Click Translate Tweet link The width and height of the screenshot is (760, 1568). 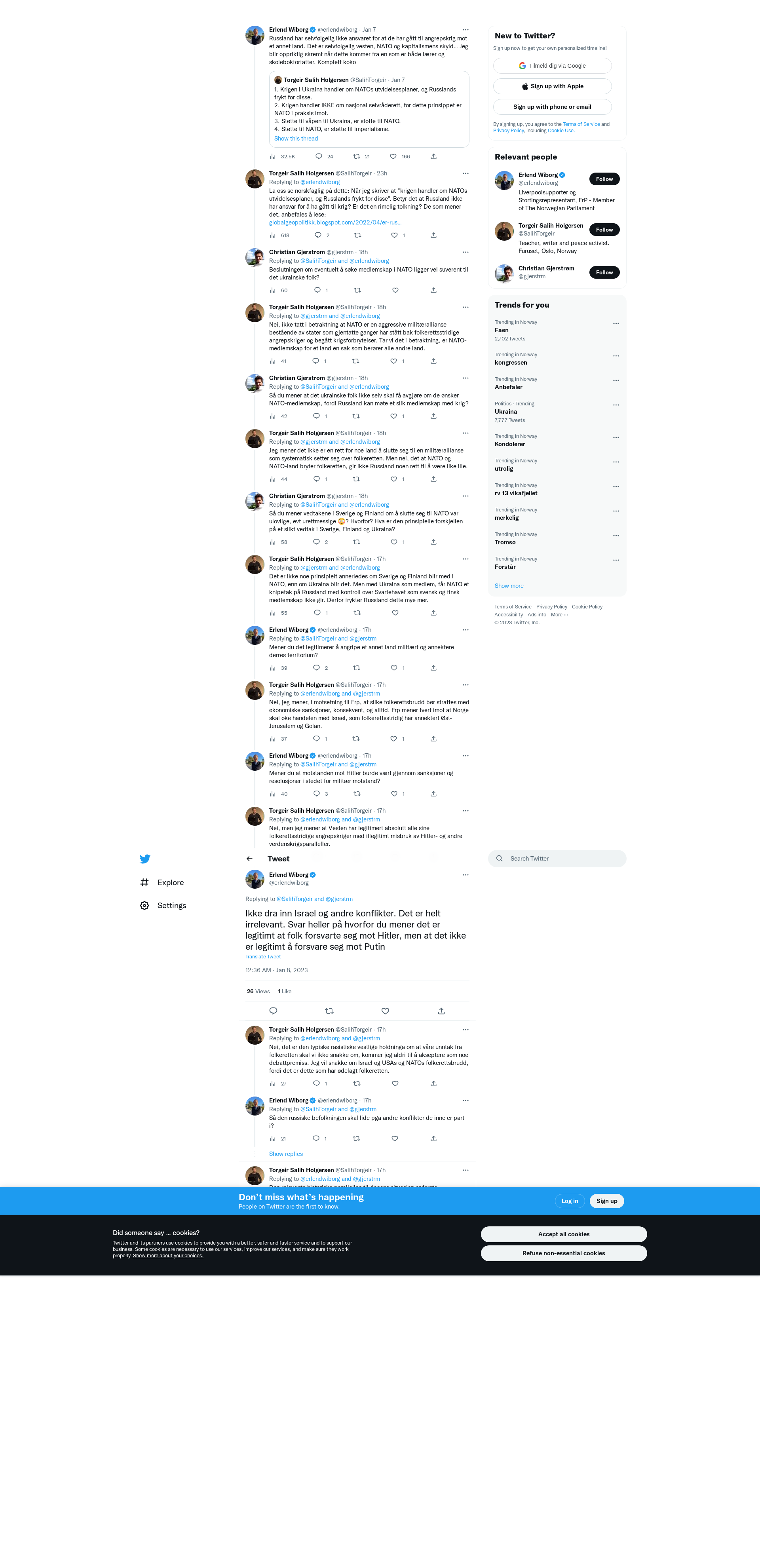[x=263, y=957]
